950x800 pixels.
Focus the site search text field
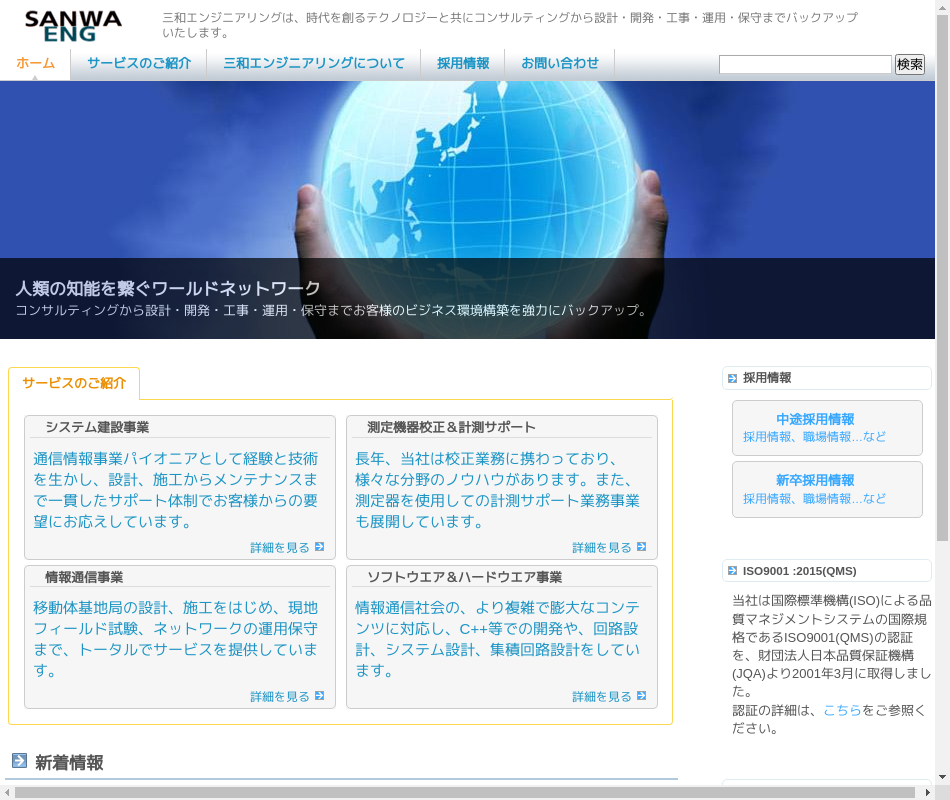point(805,65)
